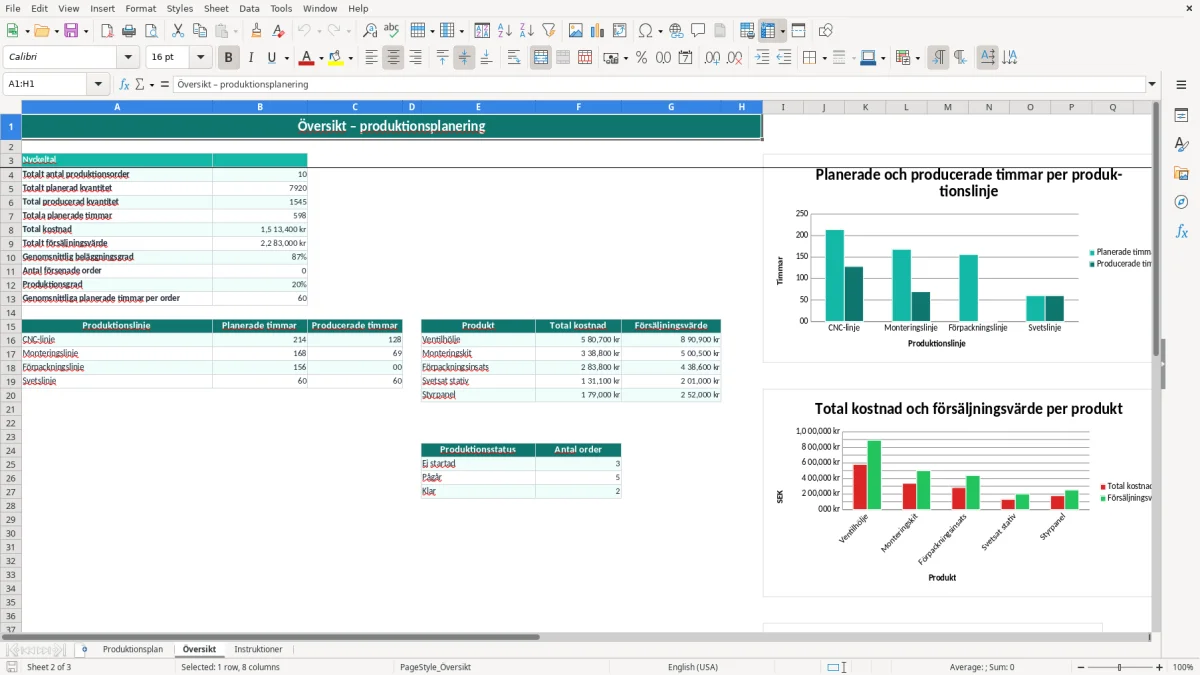The width and height of the screenshot is (1200, 675).
Task: Click PageStyle_Oversikt in status bar
Action: point(435,667)
